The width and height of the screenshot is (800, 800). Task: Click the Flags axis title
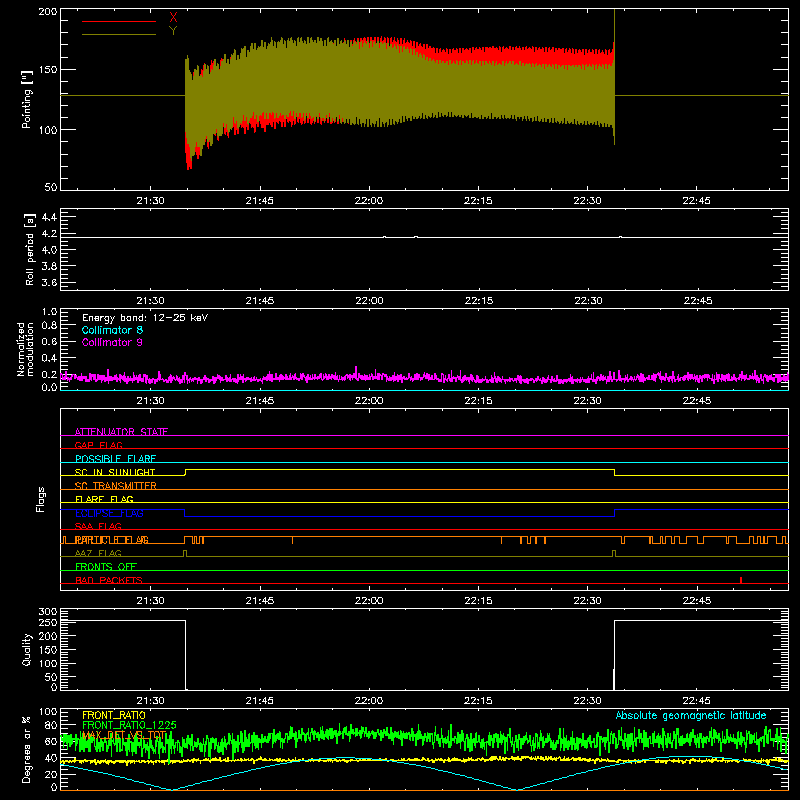[x=41, y=499]
